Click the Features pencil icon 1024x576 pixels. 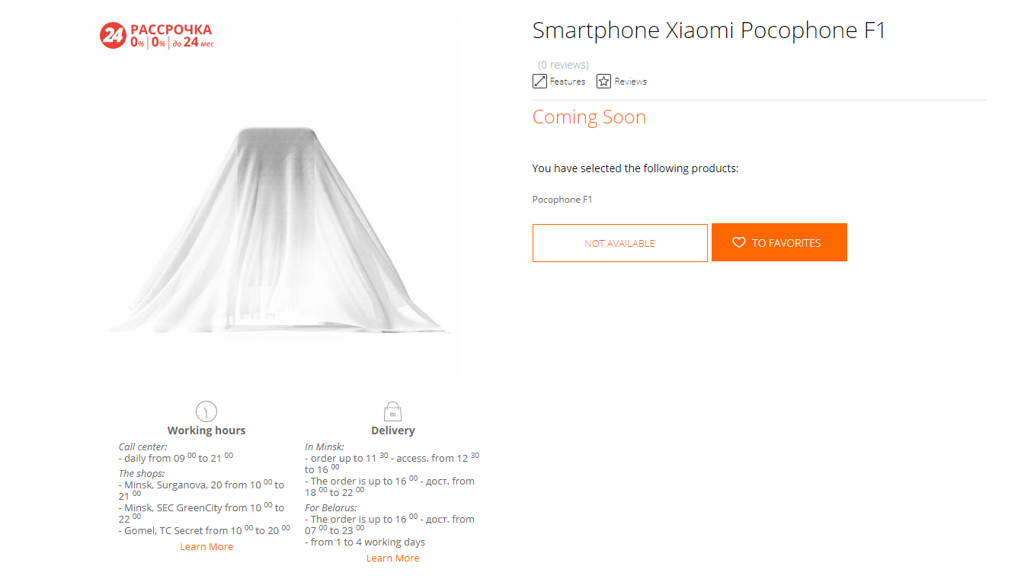click(539, 81)
